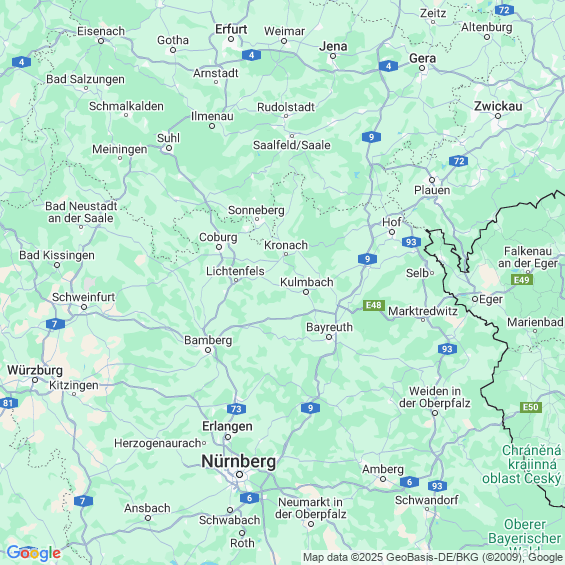This screenshot has width=565, height=565.
Task: Click the A93 highway shield near Hof
Action: (x=411, y=242)
